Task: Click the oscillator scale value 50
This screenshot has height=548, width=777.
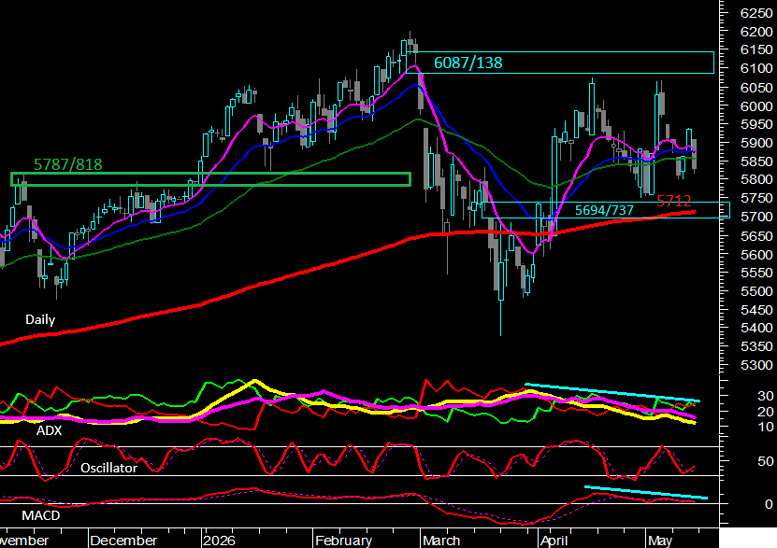Action: (766, 461)
